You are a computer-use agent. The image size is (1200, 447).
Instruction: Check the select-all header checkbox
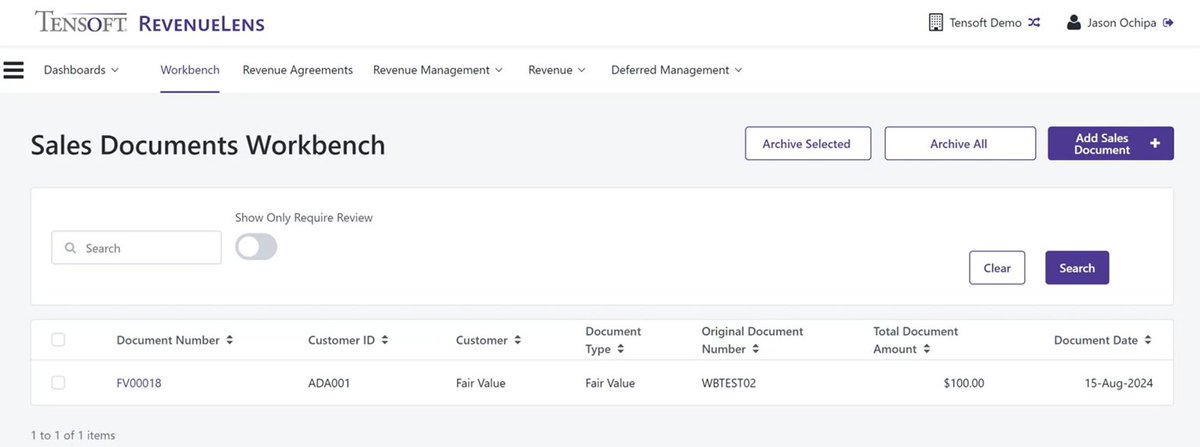click(x=58, y=340)
